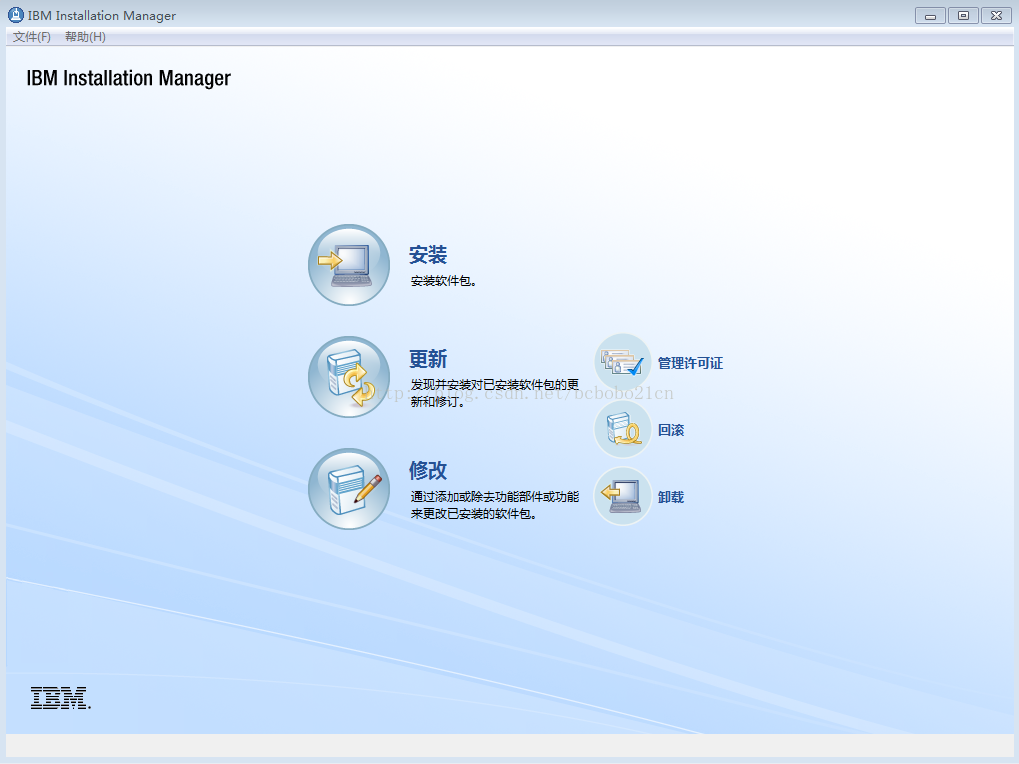Image resolution: width=1019 pixels, height=764 pixels.
Task: Click the IBM logo at the bottom left
Action: point(60,698)
